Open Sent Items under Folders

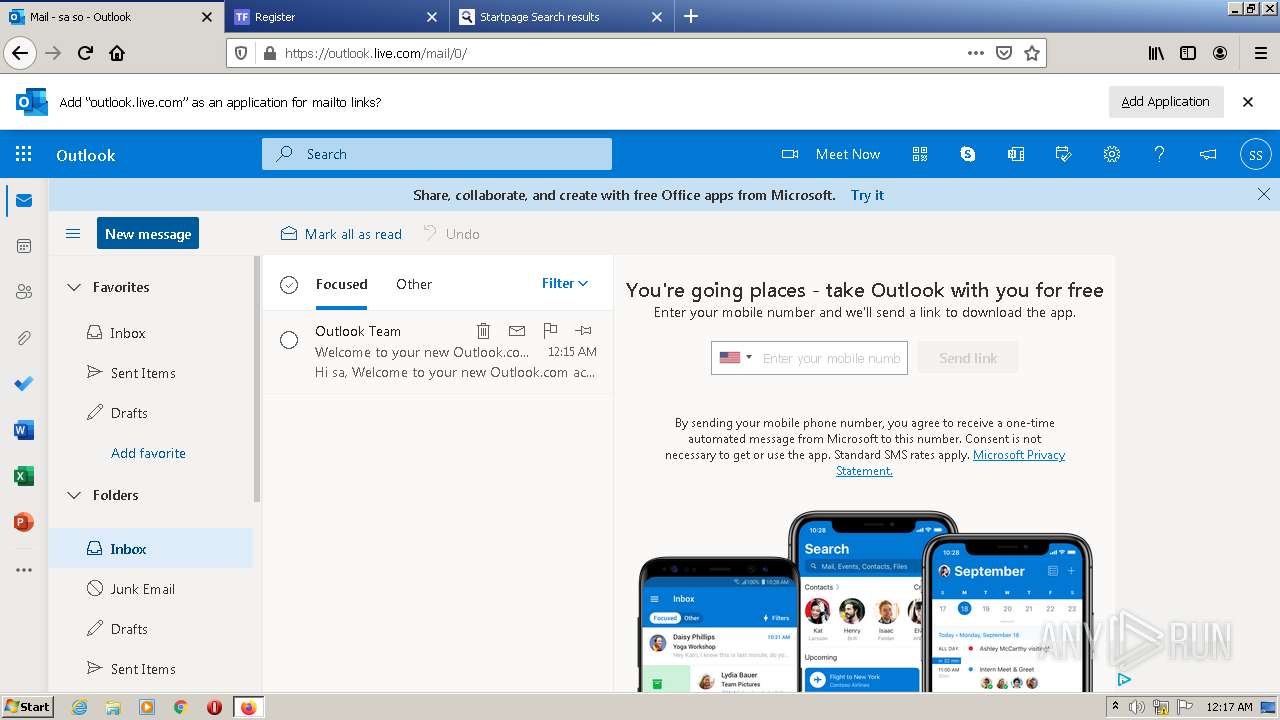point(151,669)
